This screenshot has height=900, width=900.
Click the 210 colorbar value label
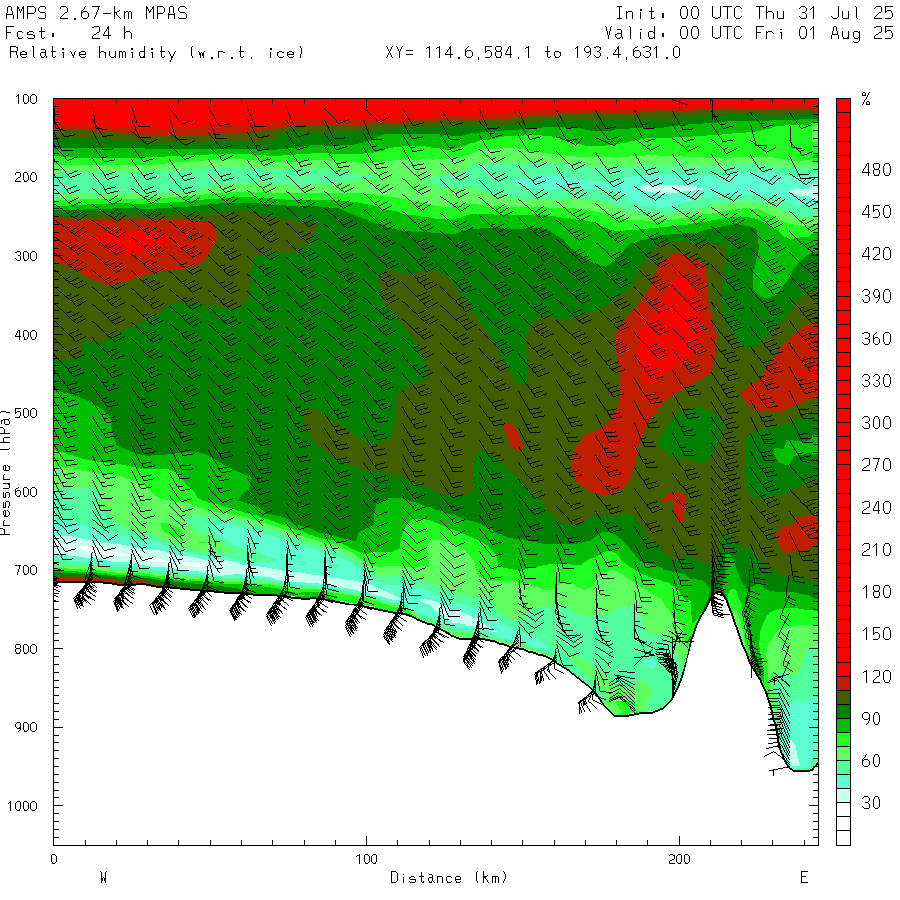coord(876,550)
